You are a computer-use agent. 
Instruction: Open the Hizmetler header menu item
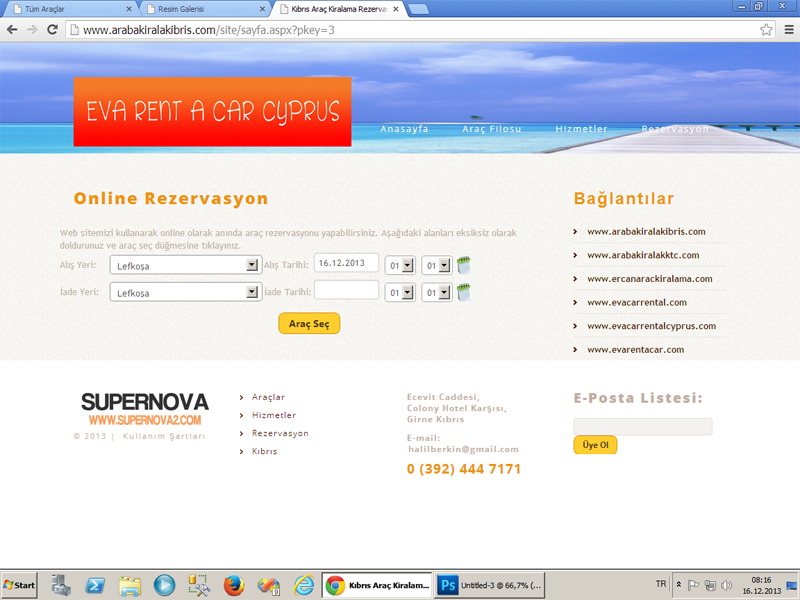(582, 129)
